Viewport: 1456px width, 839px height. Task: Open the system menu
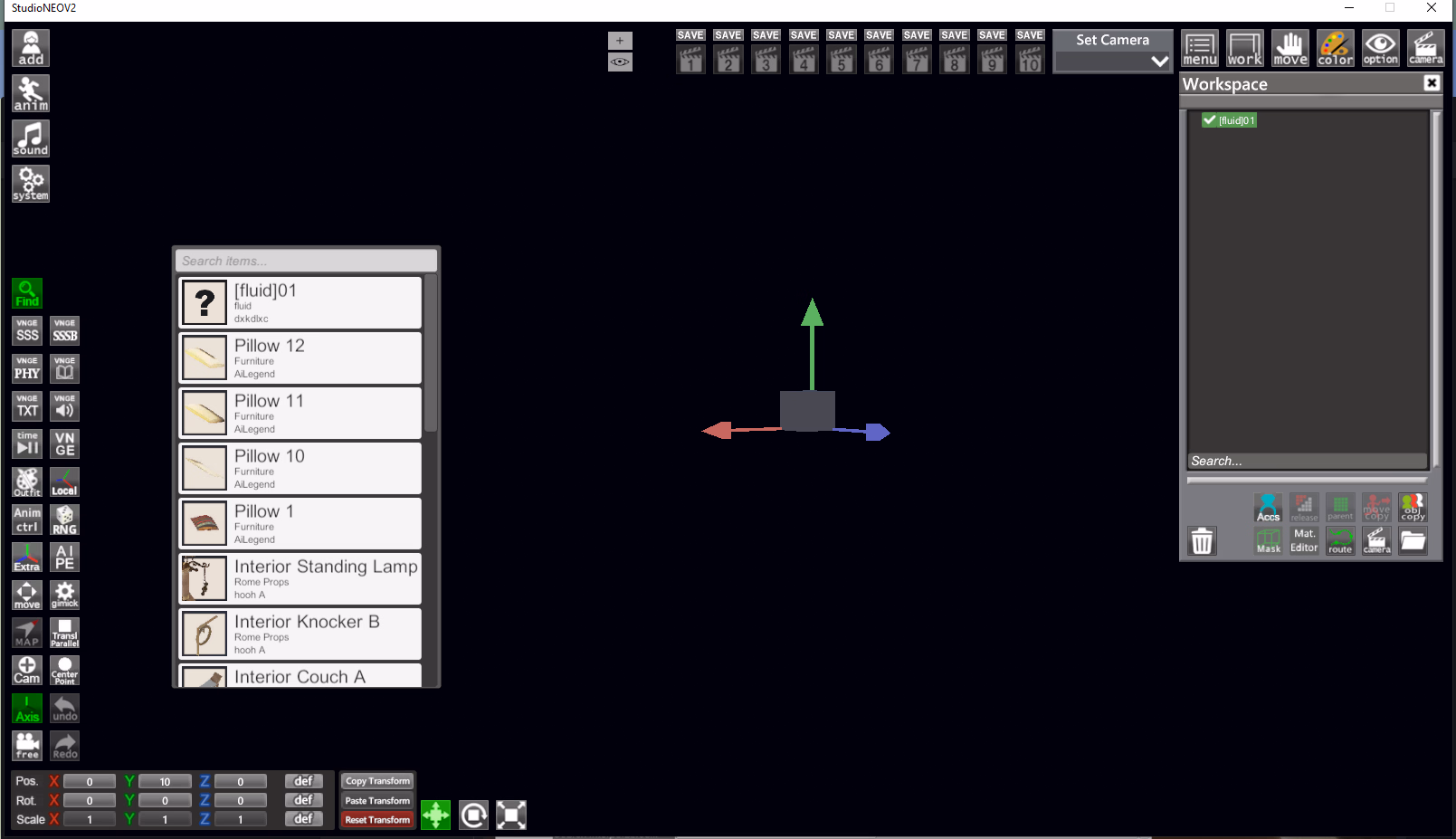pyautogui.click(x=31, y=184)
